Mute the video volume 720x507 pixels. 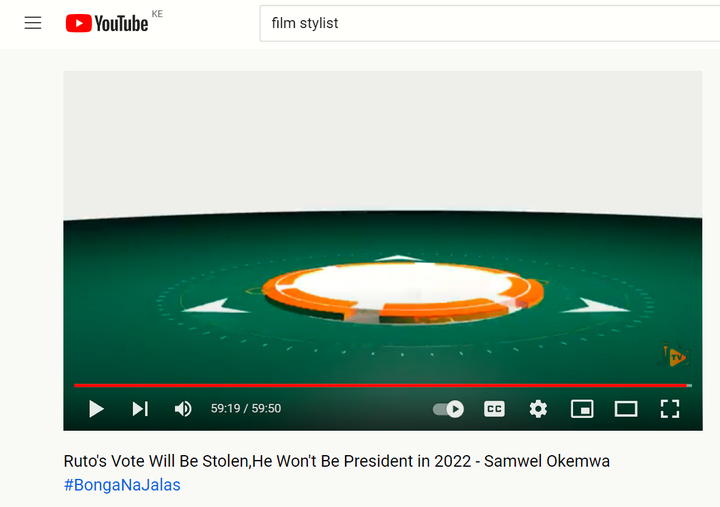(183, 409)
